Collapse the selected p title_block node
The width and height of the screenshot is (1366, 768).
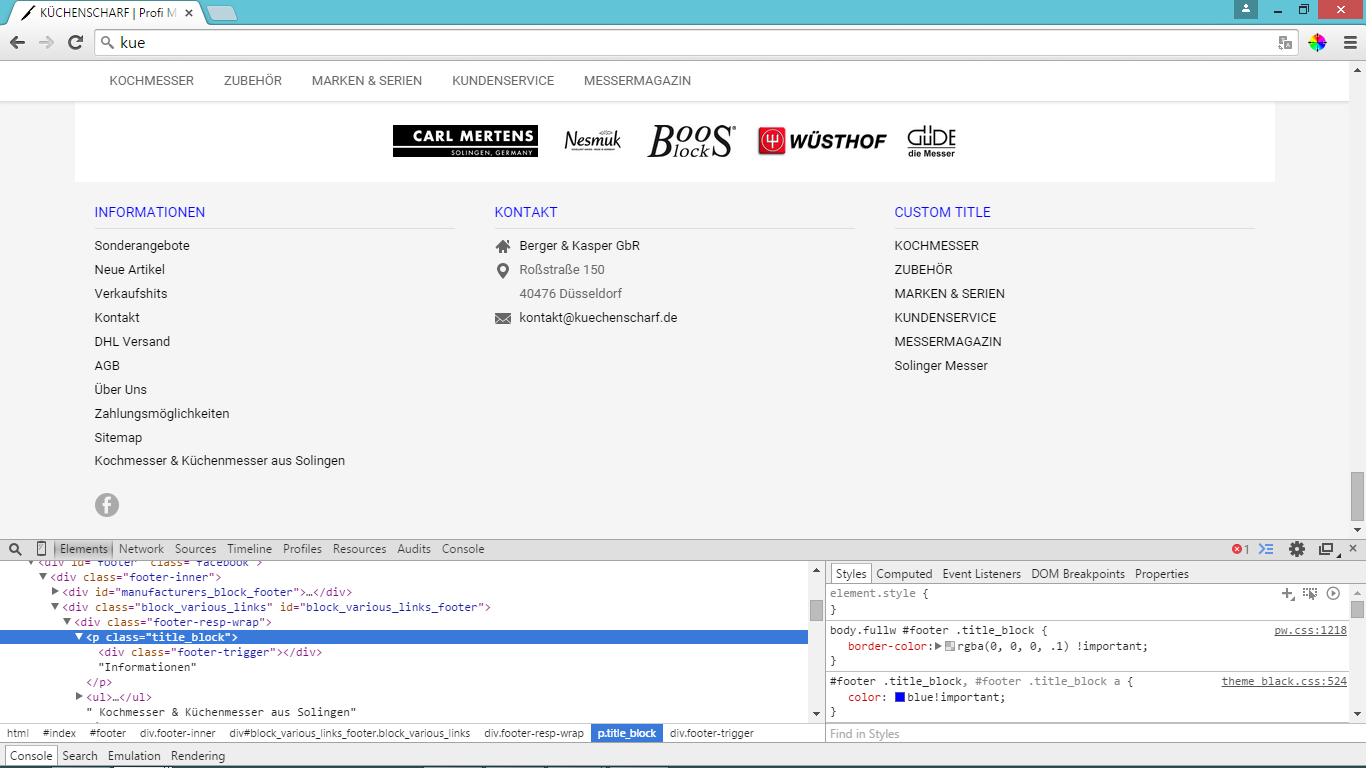[79, 637]
